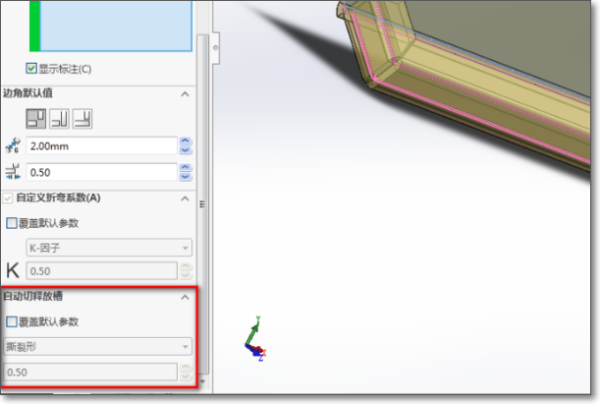Image resolution: width=600 pixels, height=404 pixels.
Task: Click the 2.00mm gap distance field
Action: [101, 146]
